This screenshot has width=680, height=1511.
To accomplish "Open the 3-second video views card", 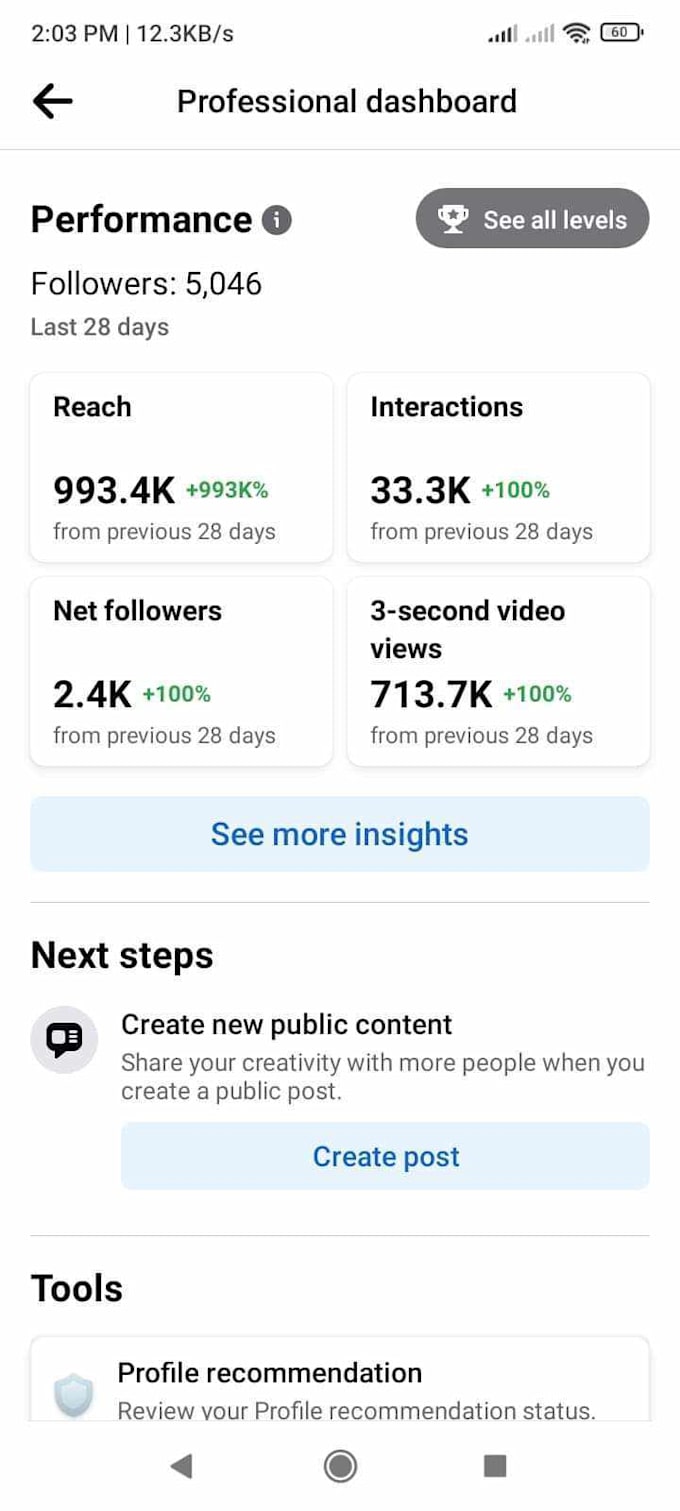I will coord(498,671).
